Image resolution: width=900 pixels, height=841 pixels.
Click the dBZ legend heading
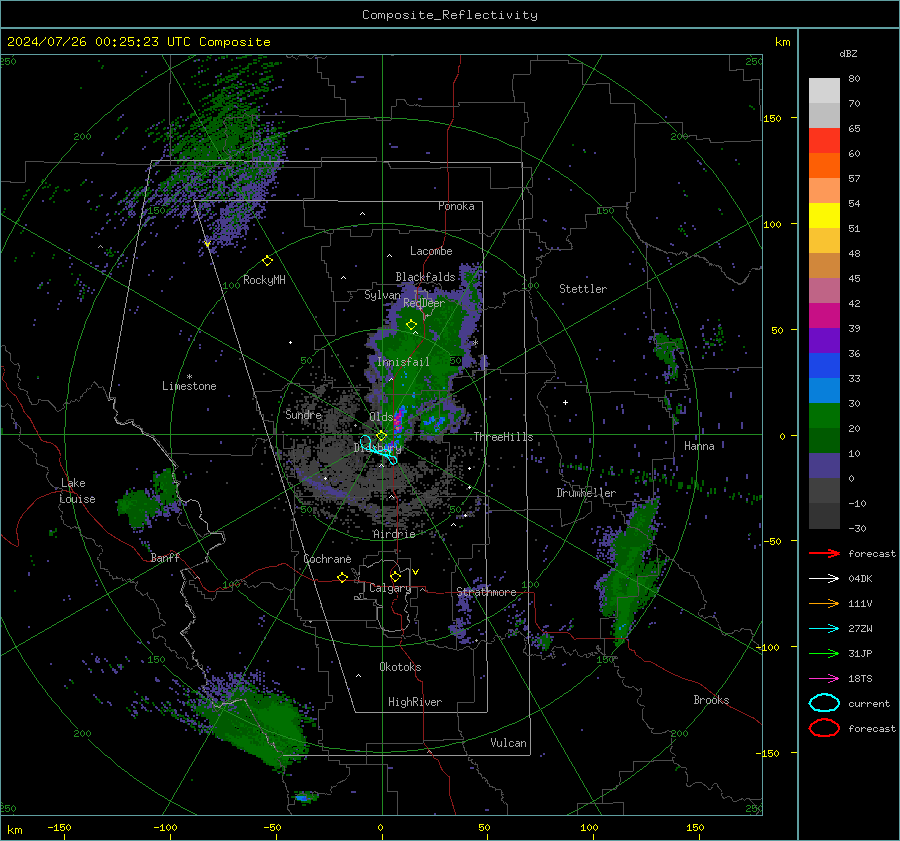848,53
